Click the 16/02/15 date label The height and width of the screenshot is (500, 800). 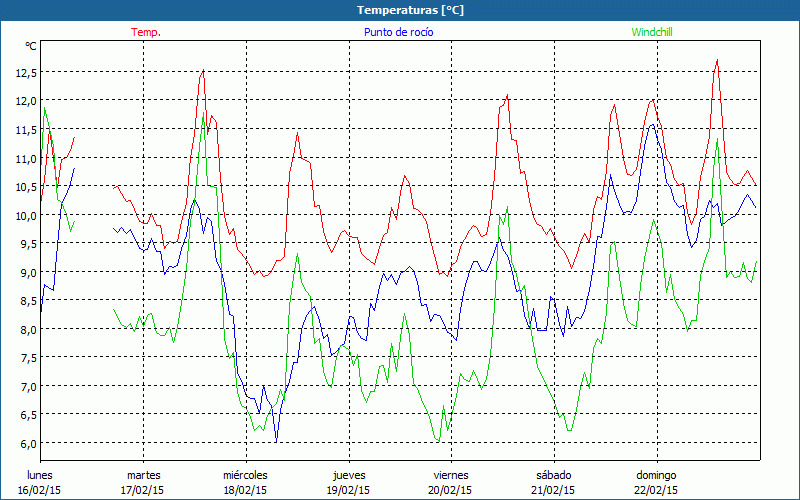point(40,490)
